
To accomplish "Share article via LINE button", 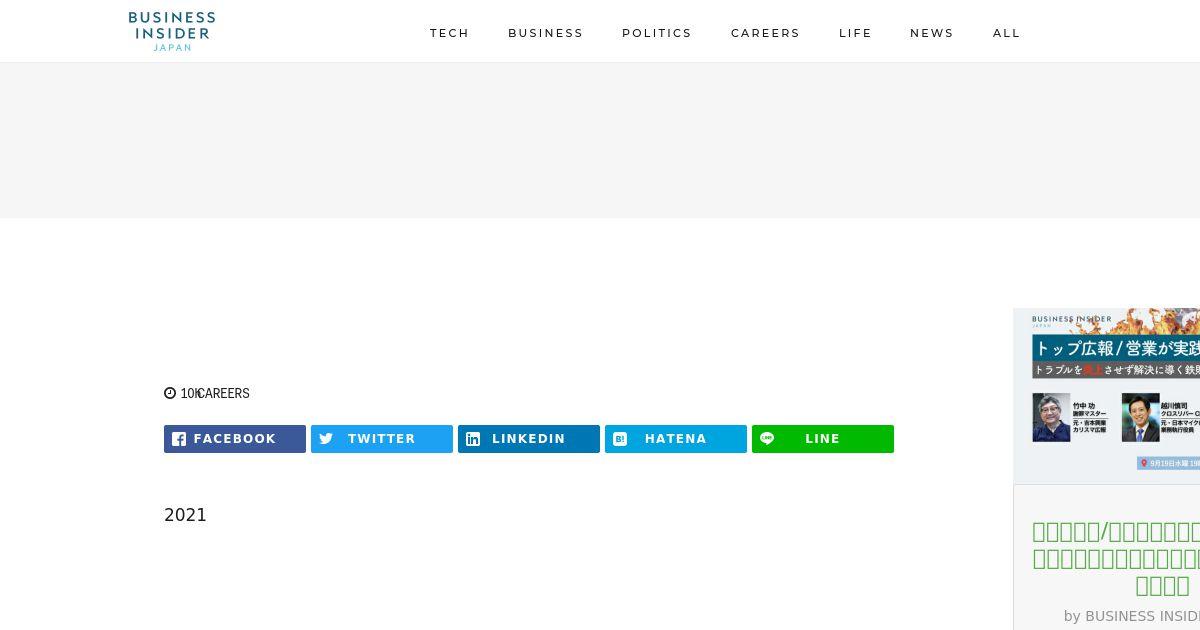I will (823, 439).
